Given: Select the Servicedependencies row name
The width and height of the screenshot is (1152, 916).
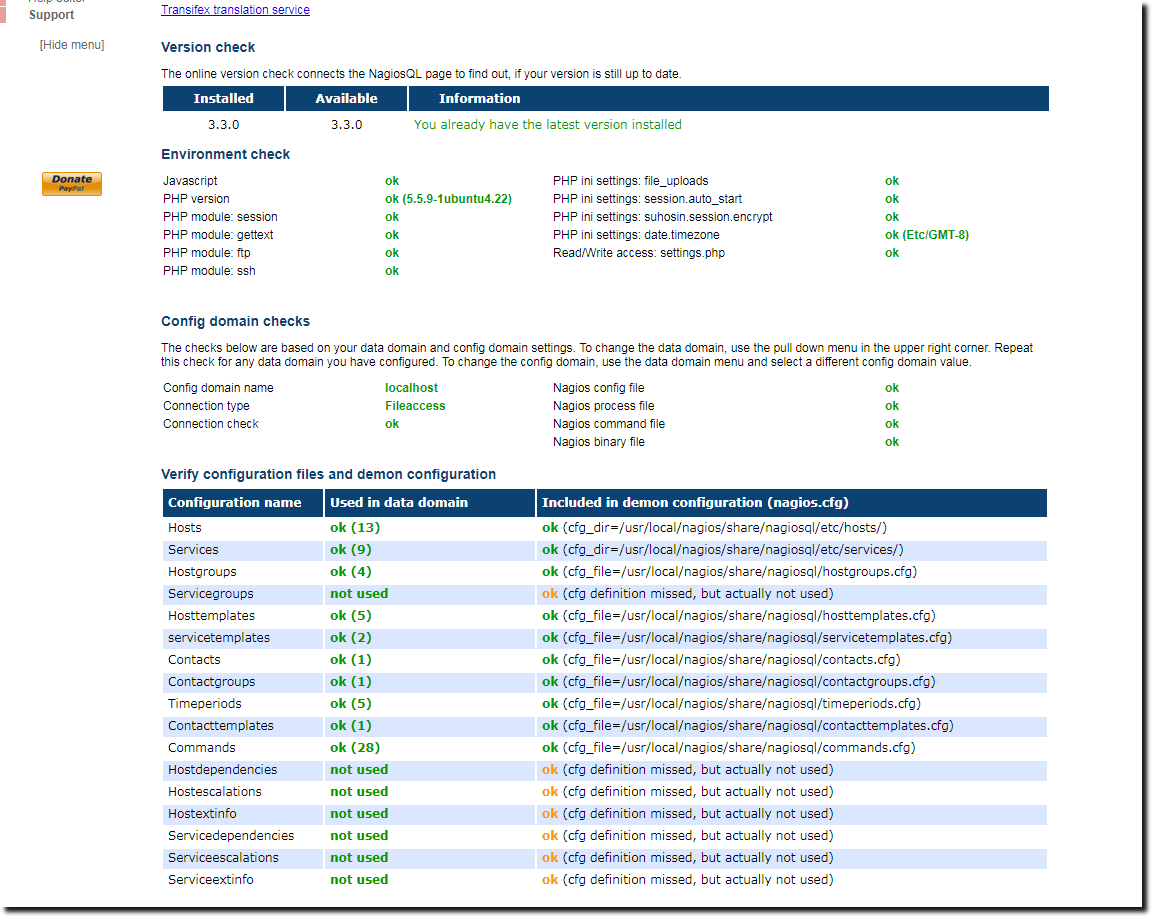Looking at the screenshot, I should pyautogui.click(x=231, y=836).
